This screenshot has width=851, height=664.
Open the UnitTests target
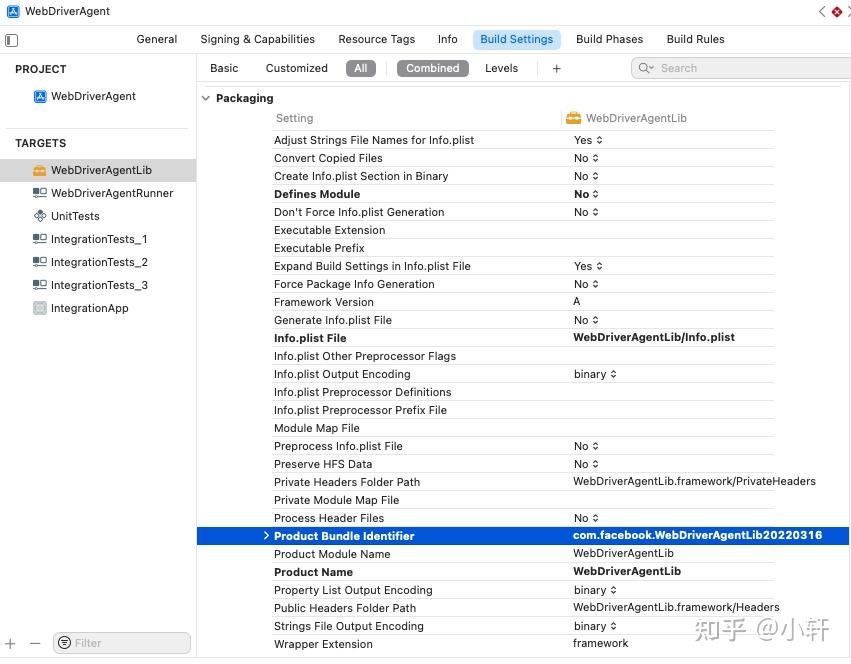click(76, 216)
